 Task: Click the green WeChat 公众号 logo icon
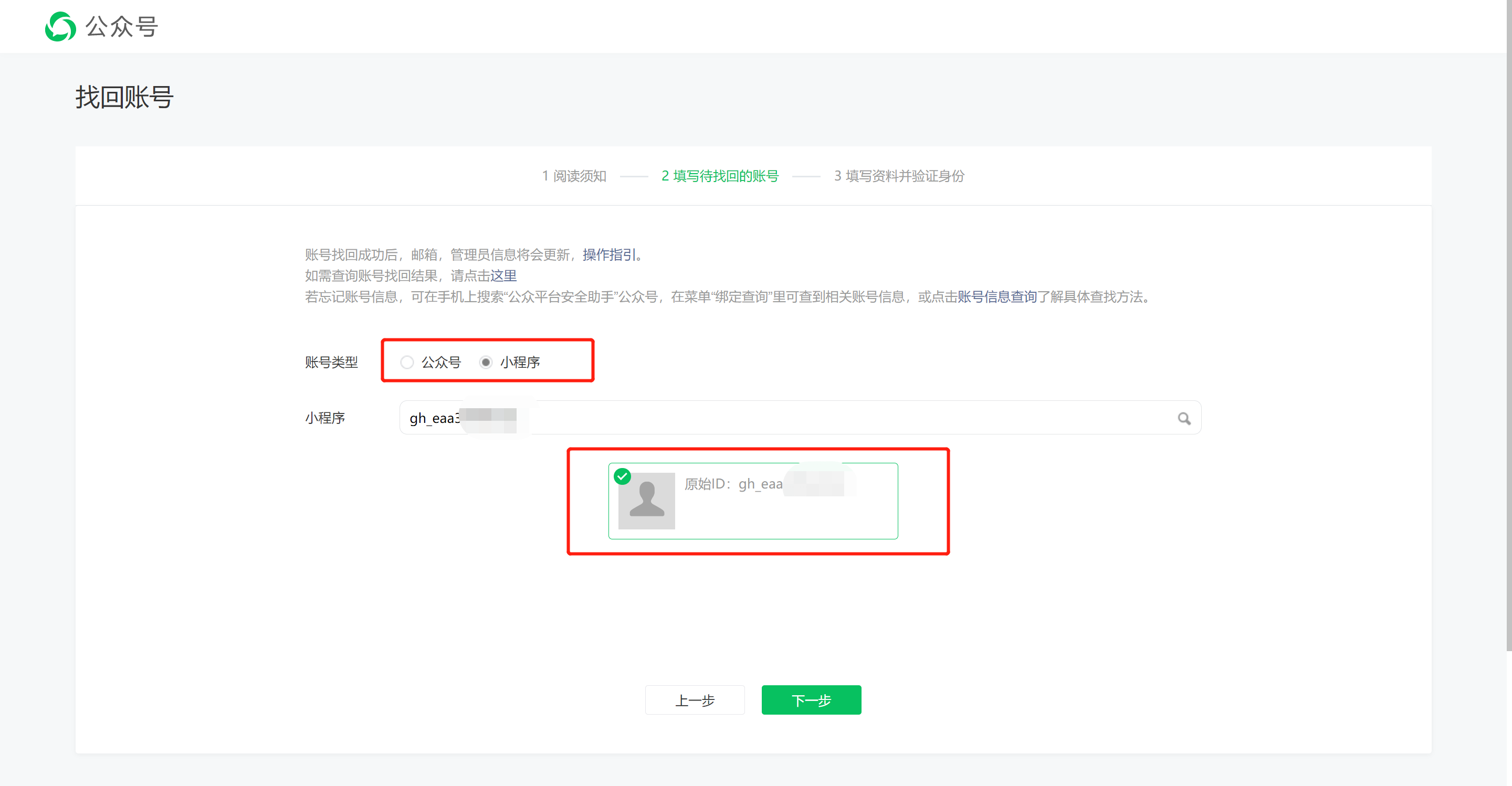(x=60, y=26)
